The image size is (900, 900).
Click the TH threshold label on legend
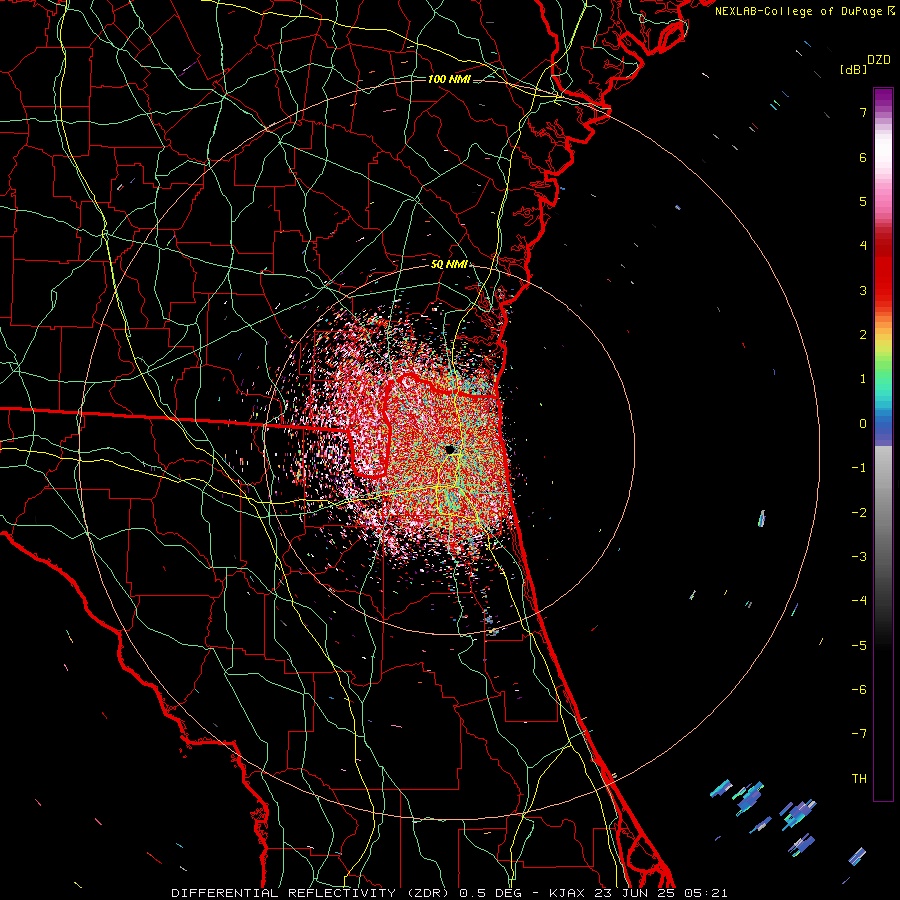(859, 779)
